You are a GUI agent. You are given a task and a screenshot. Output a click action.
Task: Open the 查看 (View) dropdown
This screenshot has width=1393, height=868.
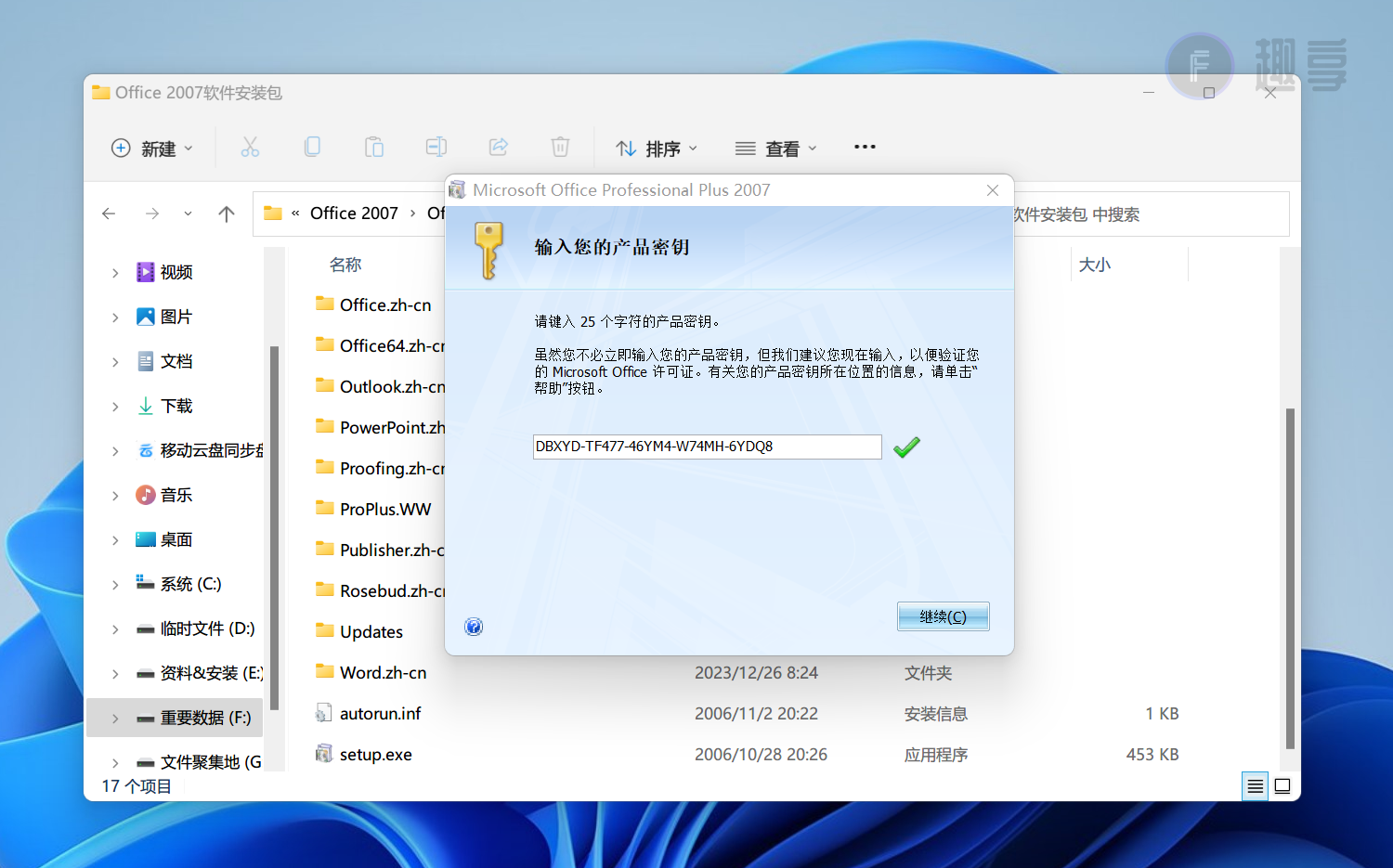776,149
